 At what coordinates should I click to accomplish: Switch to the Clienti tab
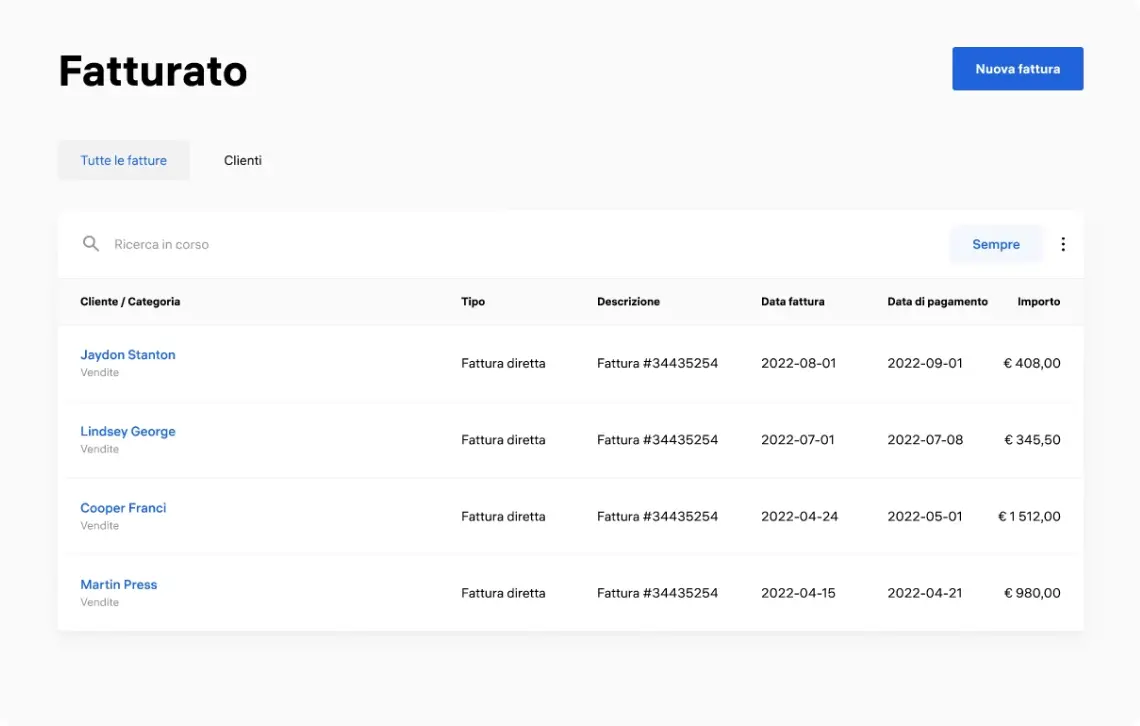point(243,160)
